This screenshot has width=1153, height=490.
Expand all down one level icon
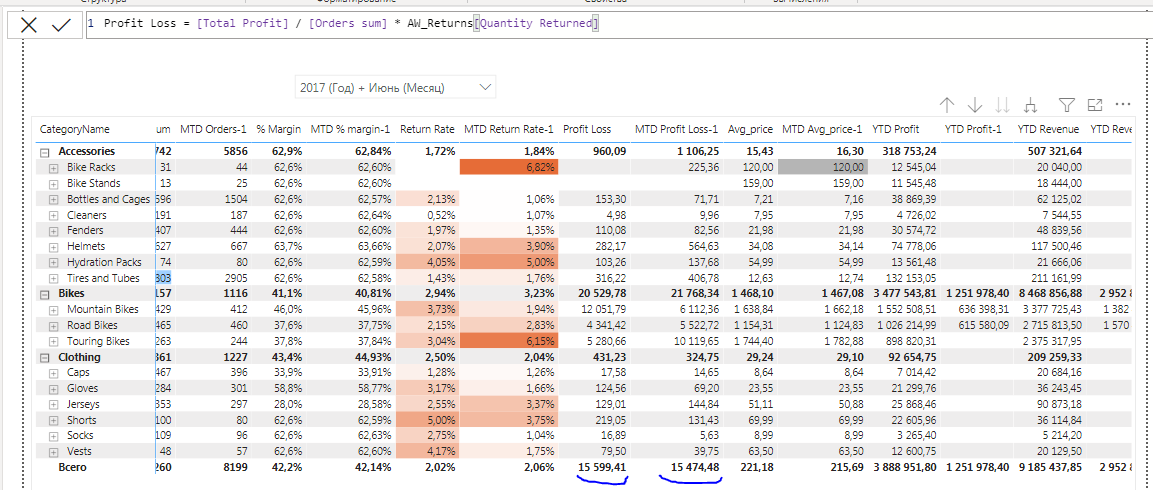click(1029, 105)
